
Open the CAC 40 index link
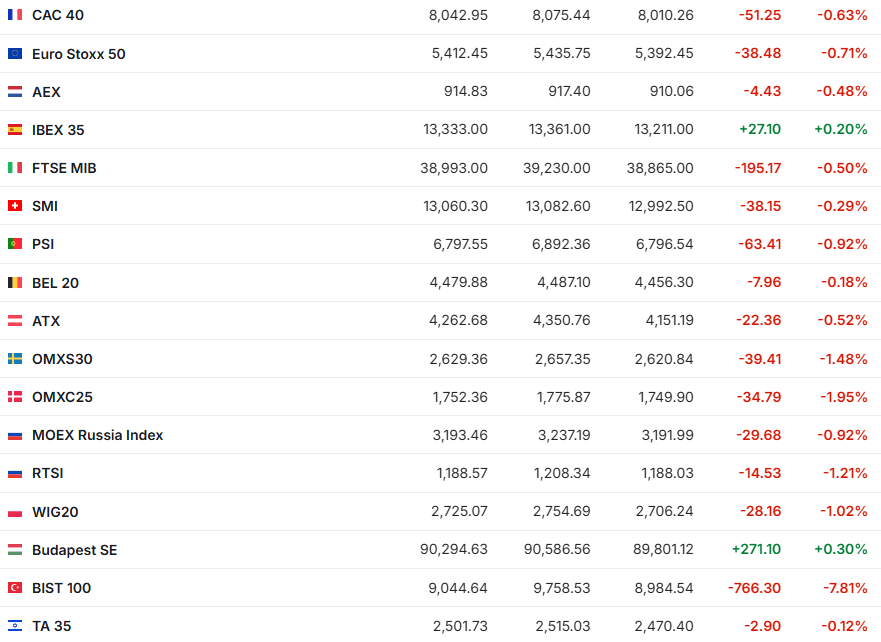[x=58, y=15]
